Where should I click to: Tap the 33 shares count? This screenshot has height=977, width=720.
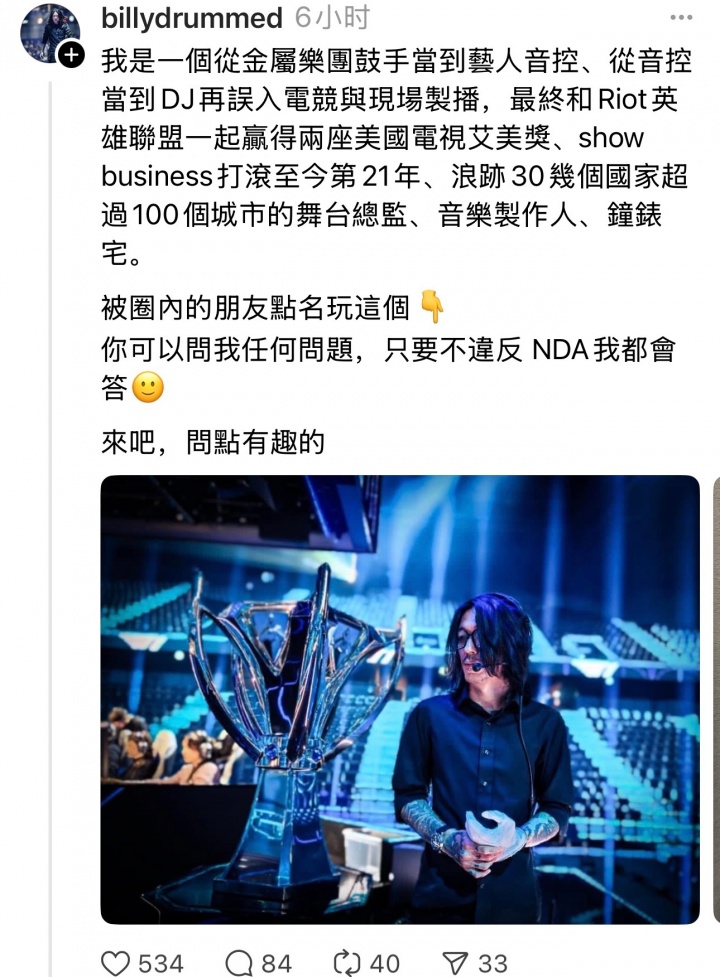(x=492, y=963)
